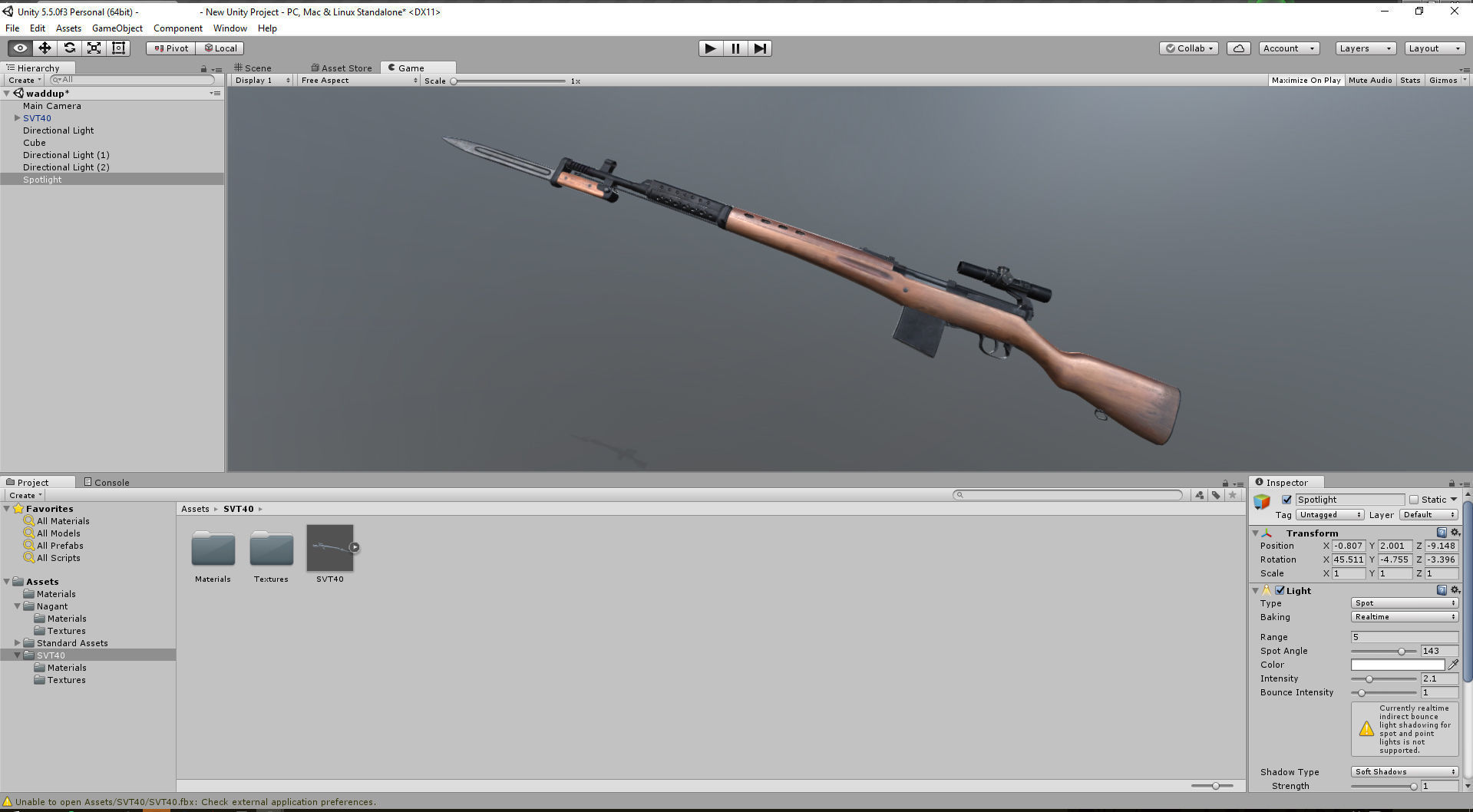Viewport: 1473px width, 812px height.
Task: Toggle the Spotlight object active checkbox
Action: pyautogui.click(x=1287, y=500)
